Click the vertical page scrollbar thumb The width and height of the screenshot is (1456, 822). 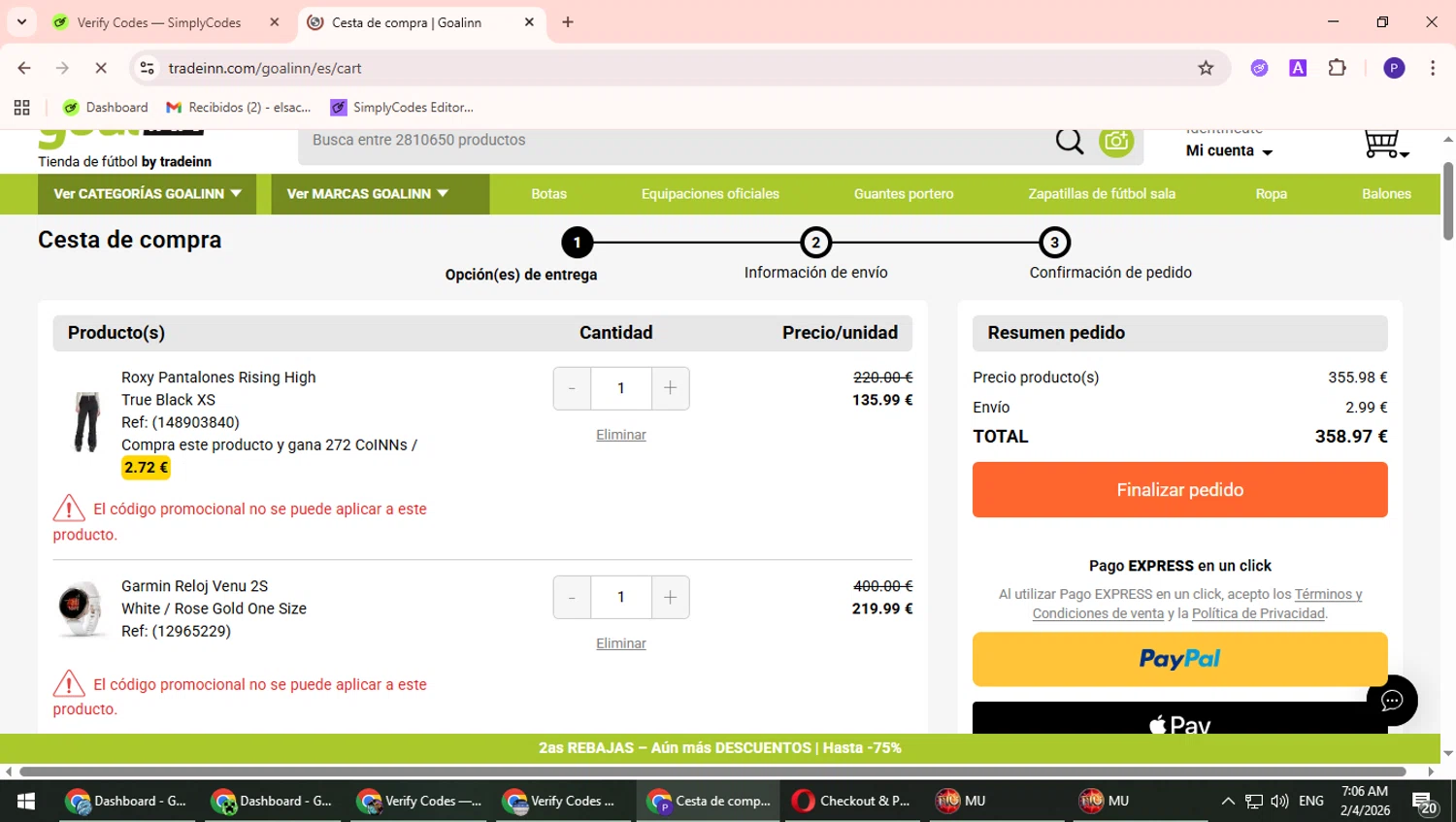click(x=1448, y=201)
